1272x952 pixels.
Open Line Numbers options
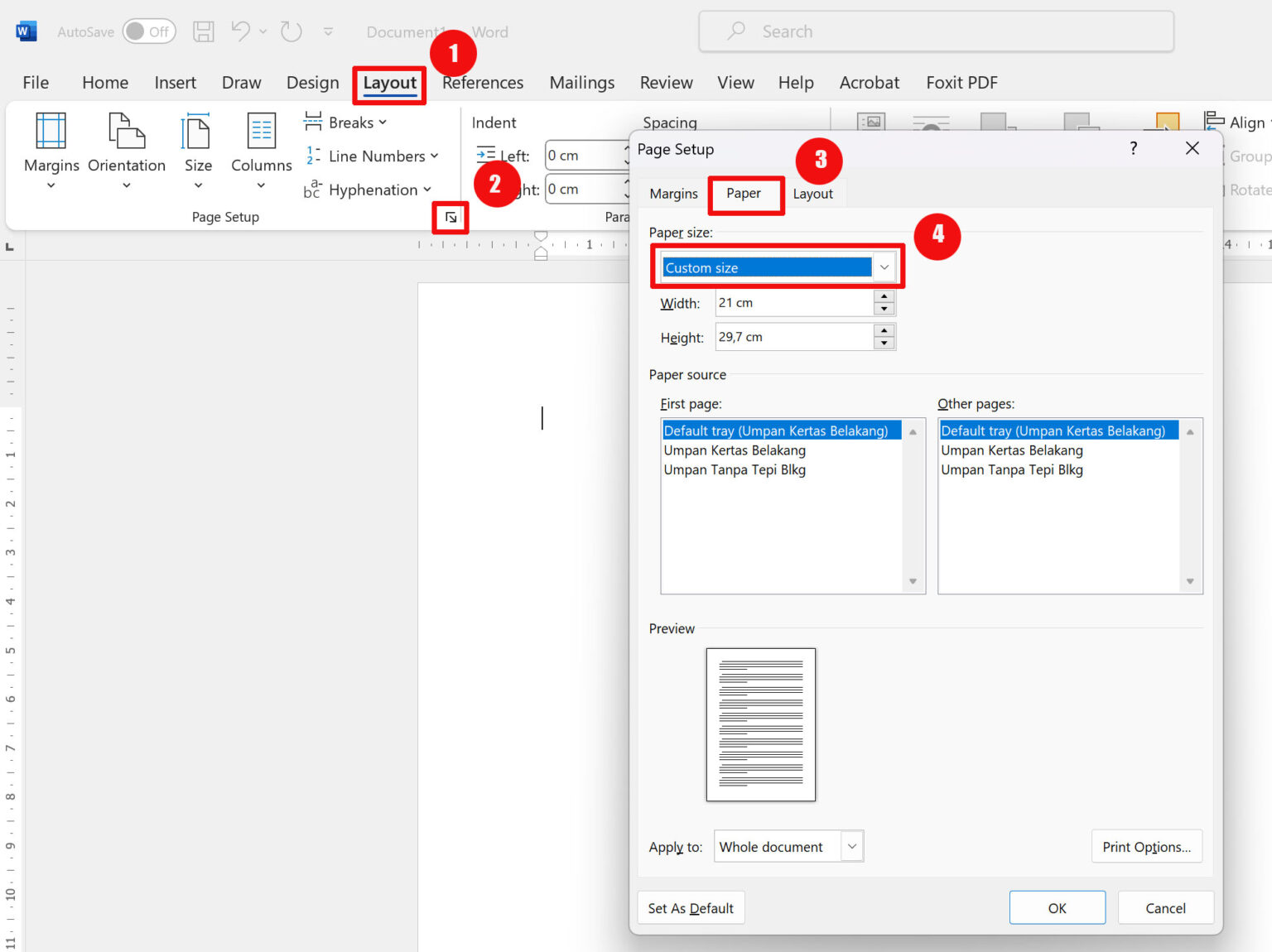point(371,156)
